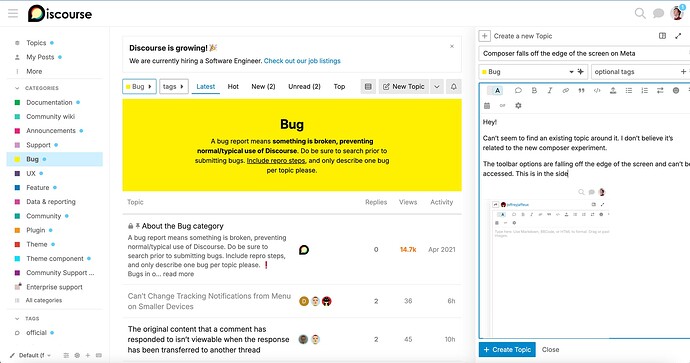690x363 pixels.
Task: Click the topic title input field
Action: pos(584,53)
